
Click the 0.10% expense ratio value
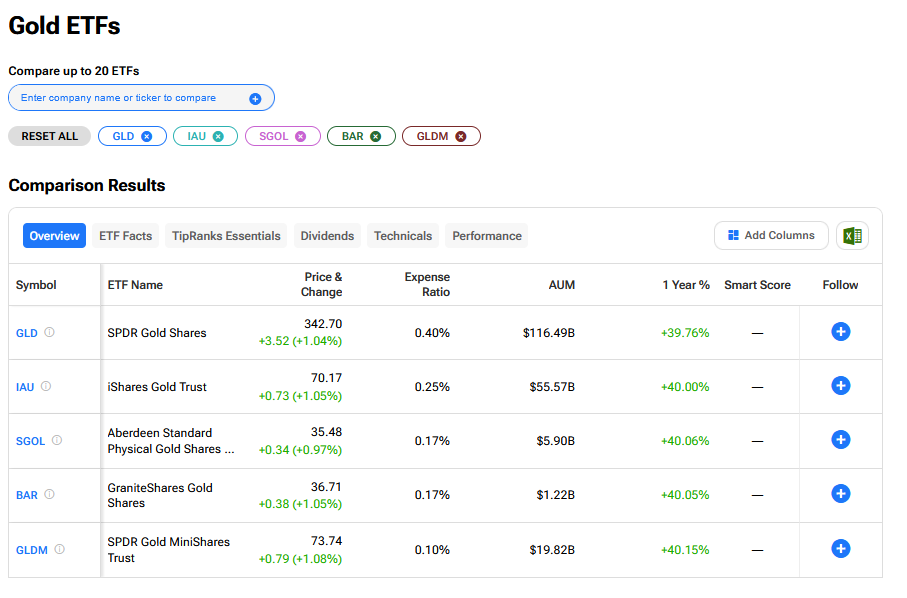[432, 550]
